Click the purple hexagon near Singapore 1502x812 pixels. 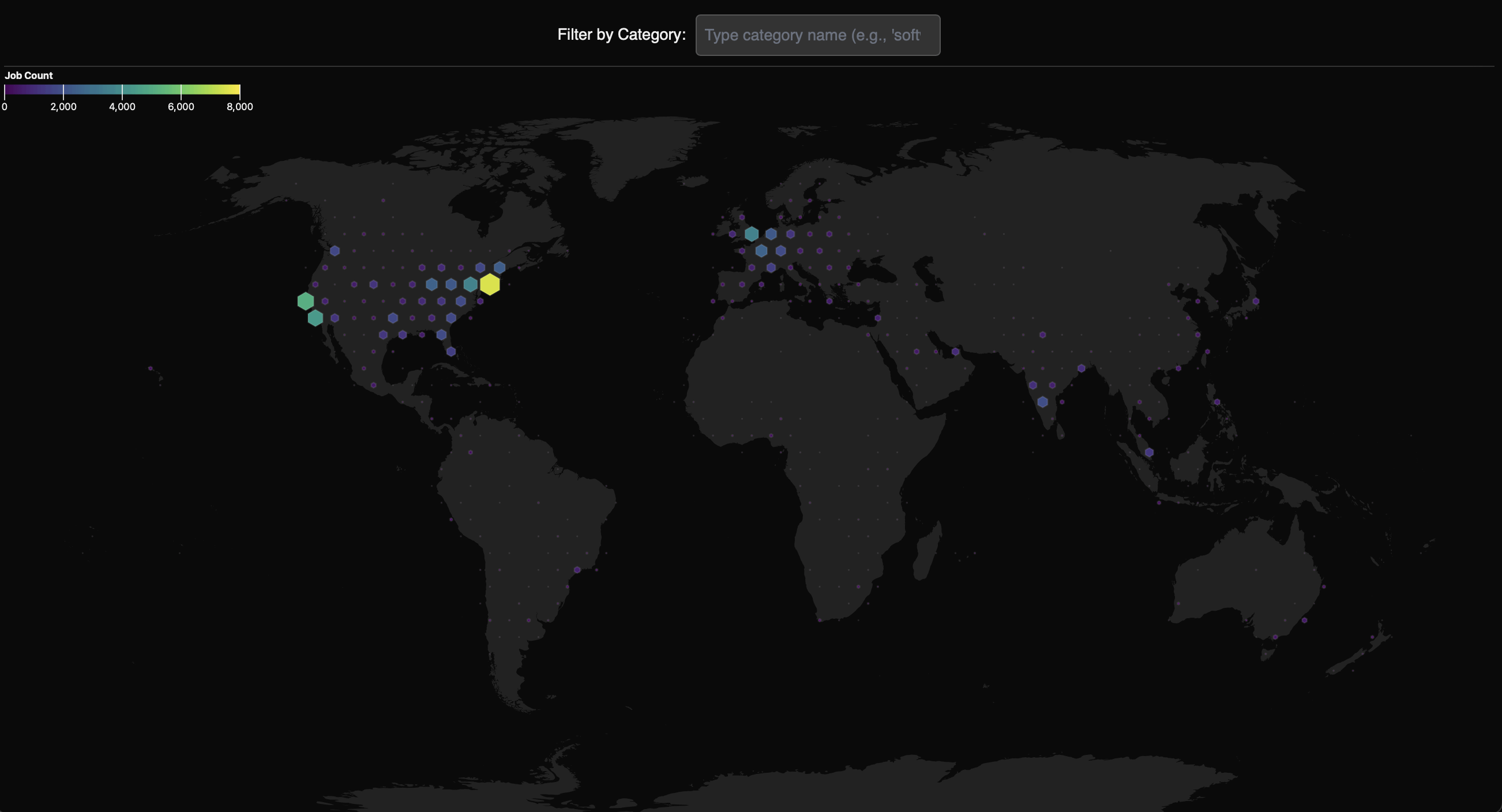pyautogui.click(x=1149, y=452)
